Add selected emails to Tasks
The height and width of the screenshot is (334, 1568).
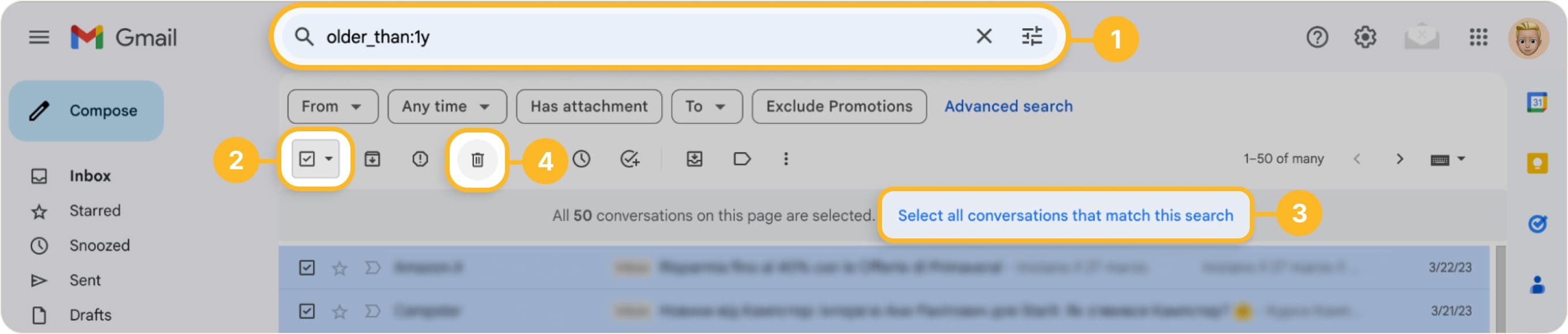631,160
